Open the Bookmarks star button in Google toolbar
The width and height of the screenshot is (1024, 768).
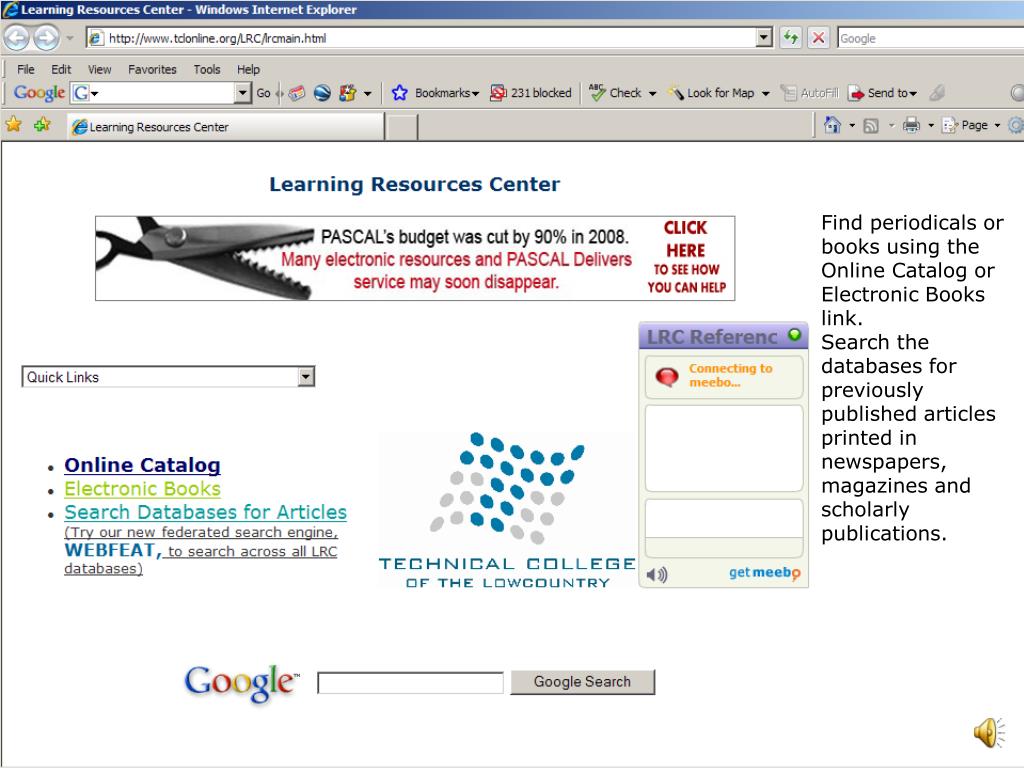(400, 93)
